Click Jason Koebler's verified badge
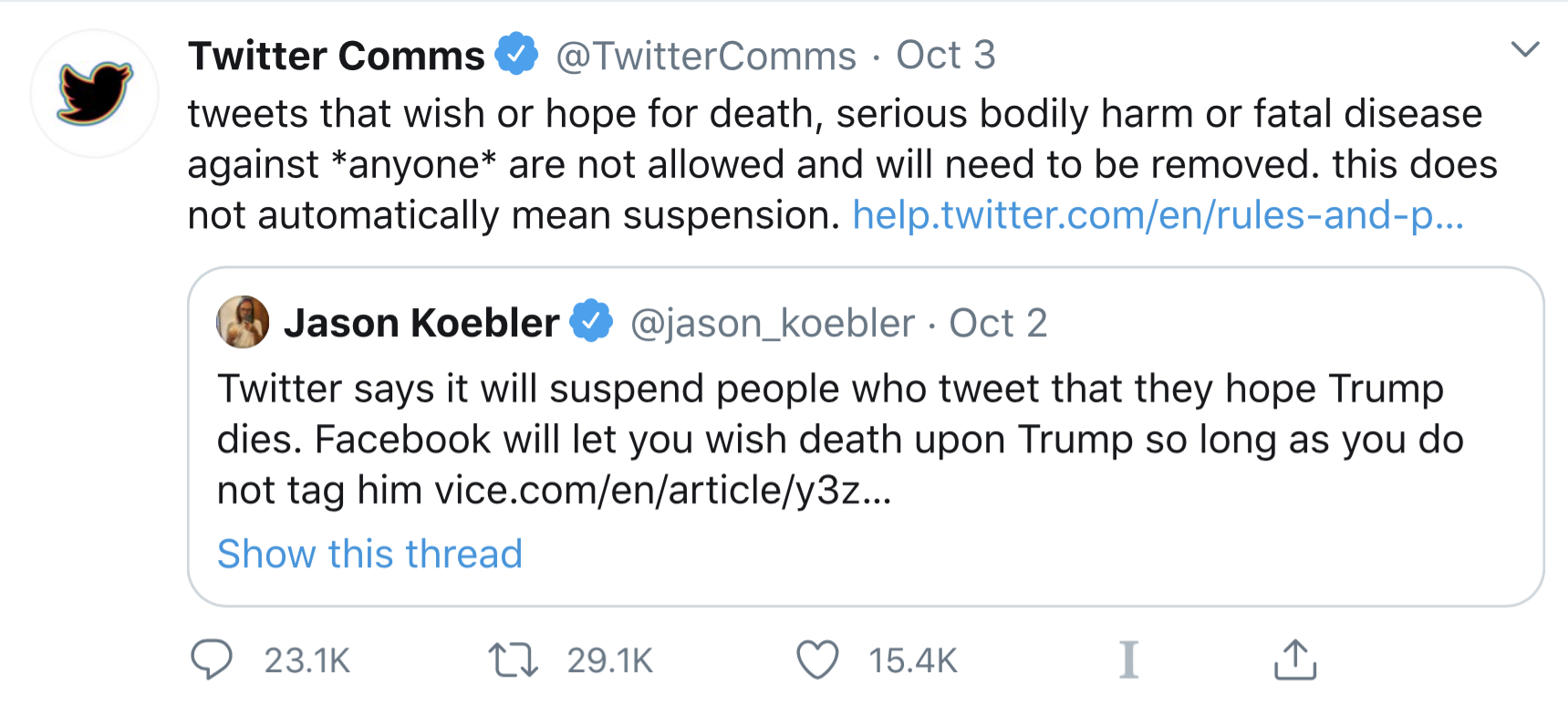1568x704 pixels. click(x=591, y=322)
